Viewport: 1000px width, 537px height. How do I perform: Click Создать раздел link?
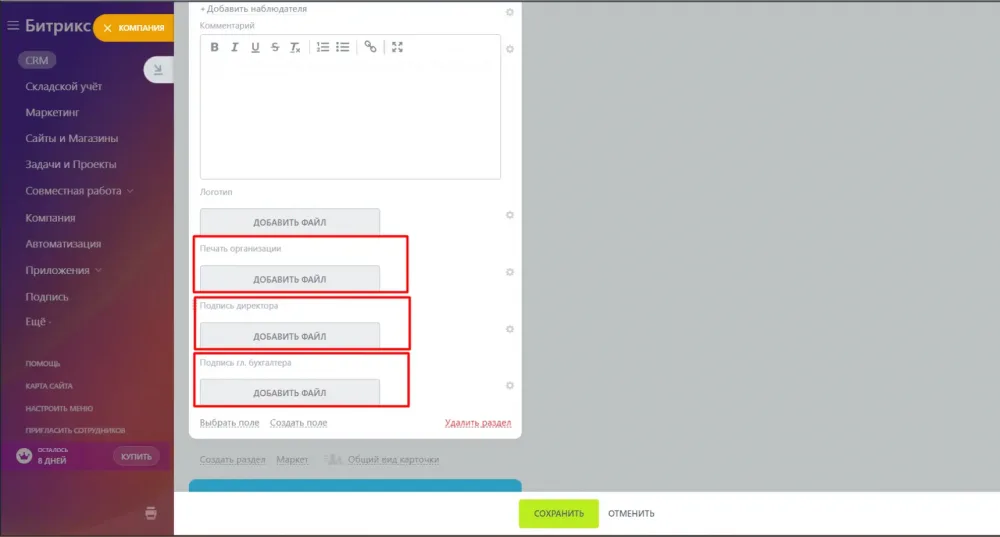[232, 460]
